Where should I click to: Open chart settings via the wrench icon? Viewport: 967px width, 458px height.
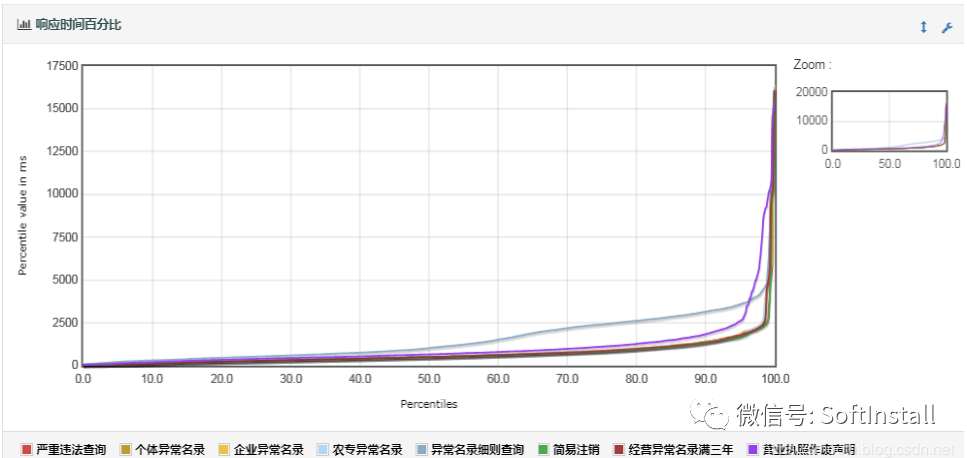(x=947, y=27)
